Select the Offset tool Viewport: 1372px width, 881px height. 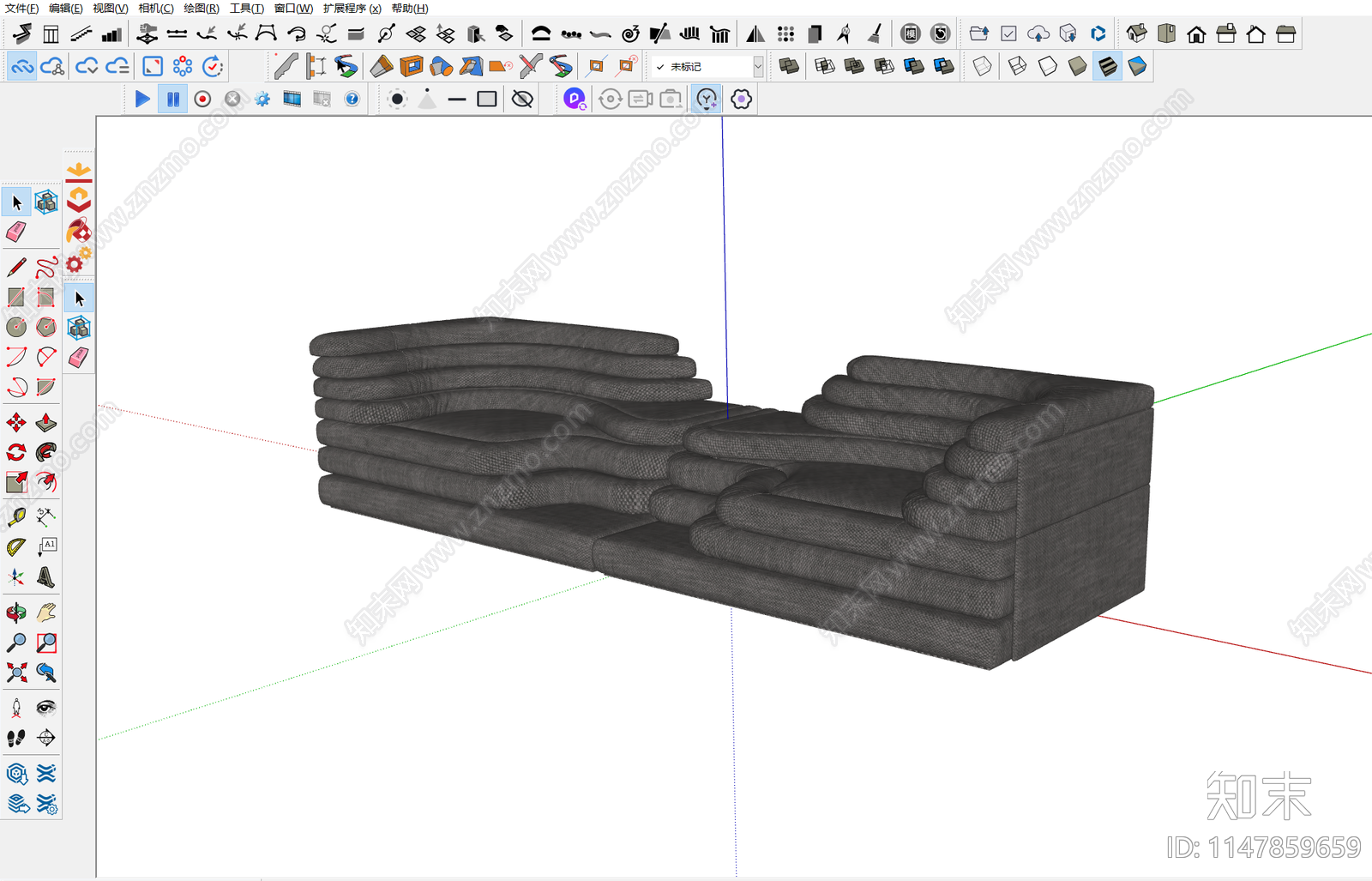point(46,482)
